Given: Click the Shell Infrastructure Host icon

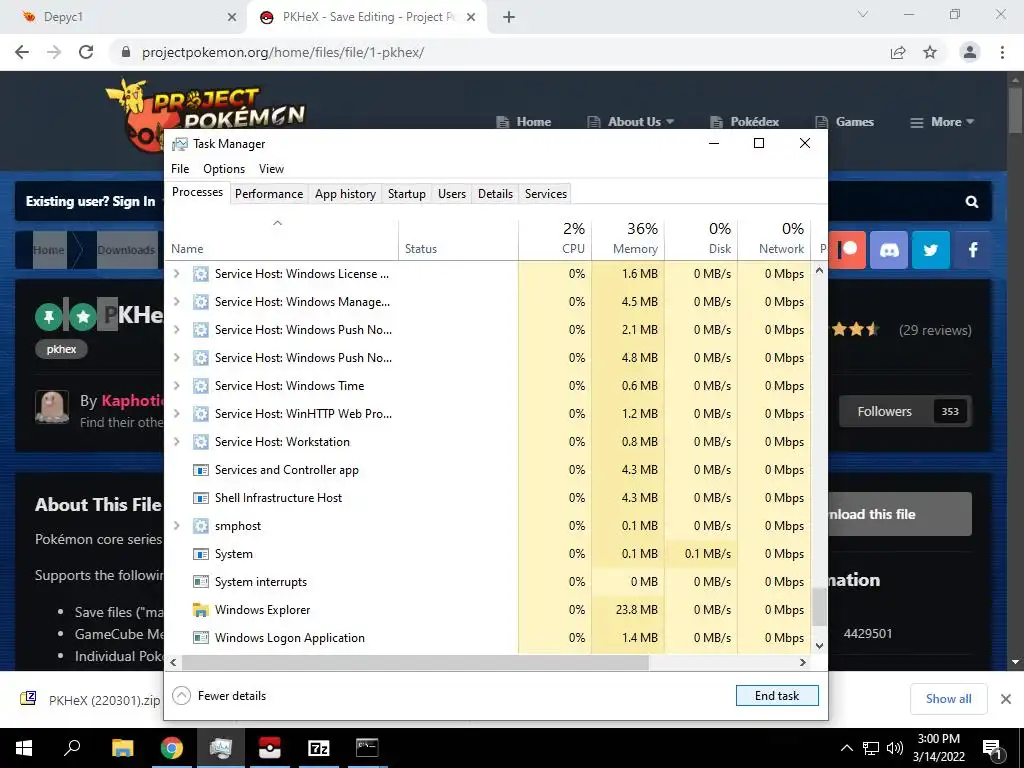Looking at the screenshot, I should pos(200,498).
